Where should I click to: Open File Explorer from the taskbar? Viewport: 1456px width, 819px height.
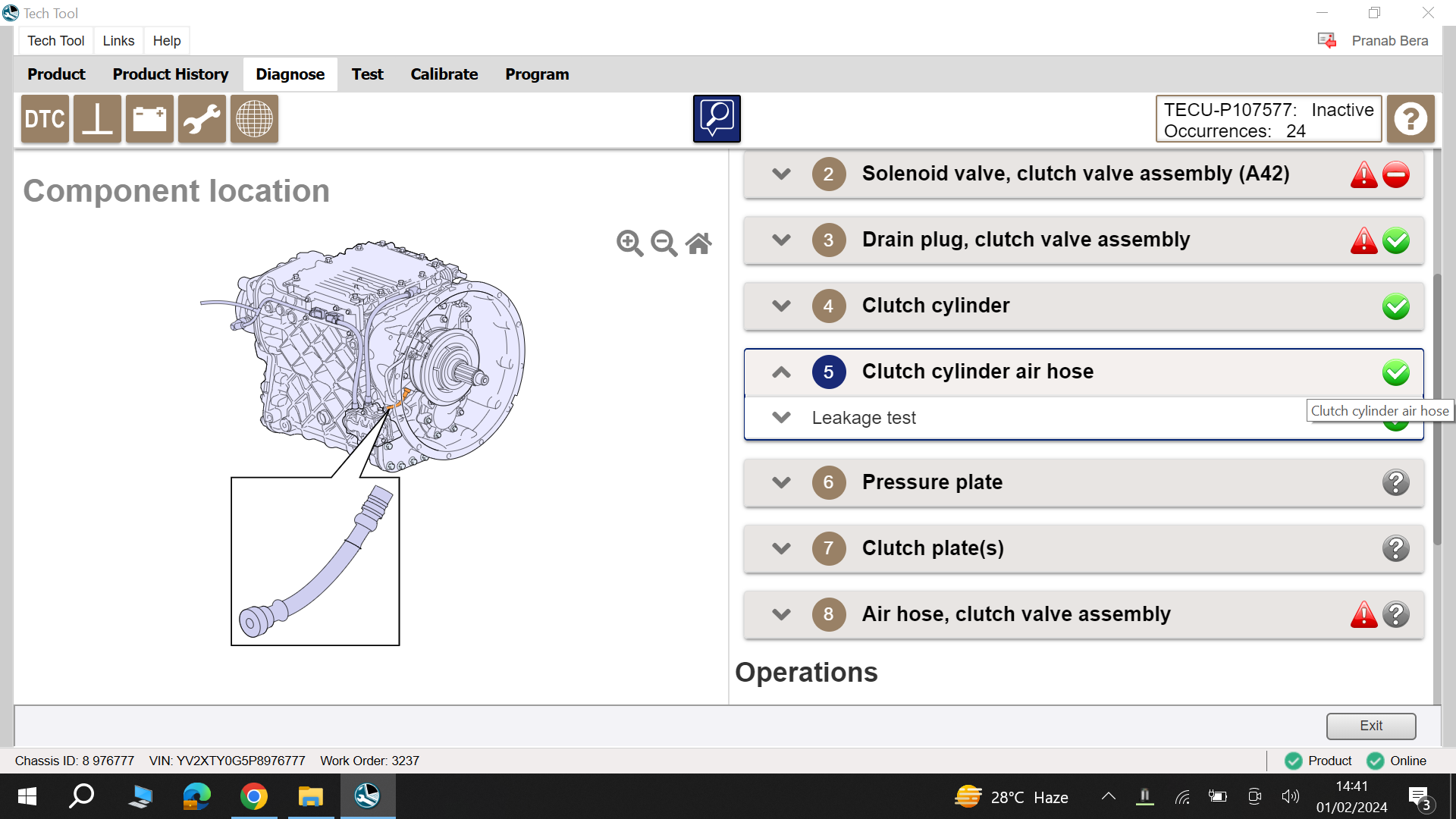(310, 796)
